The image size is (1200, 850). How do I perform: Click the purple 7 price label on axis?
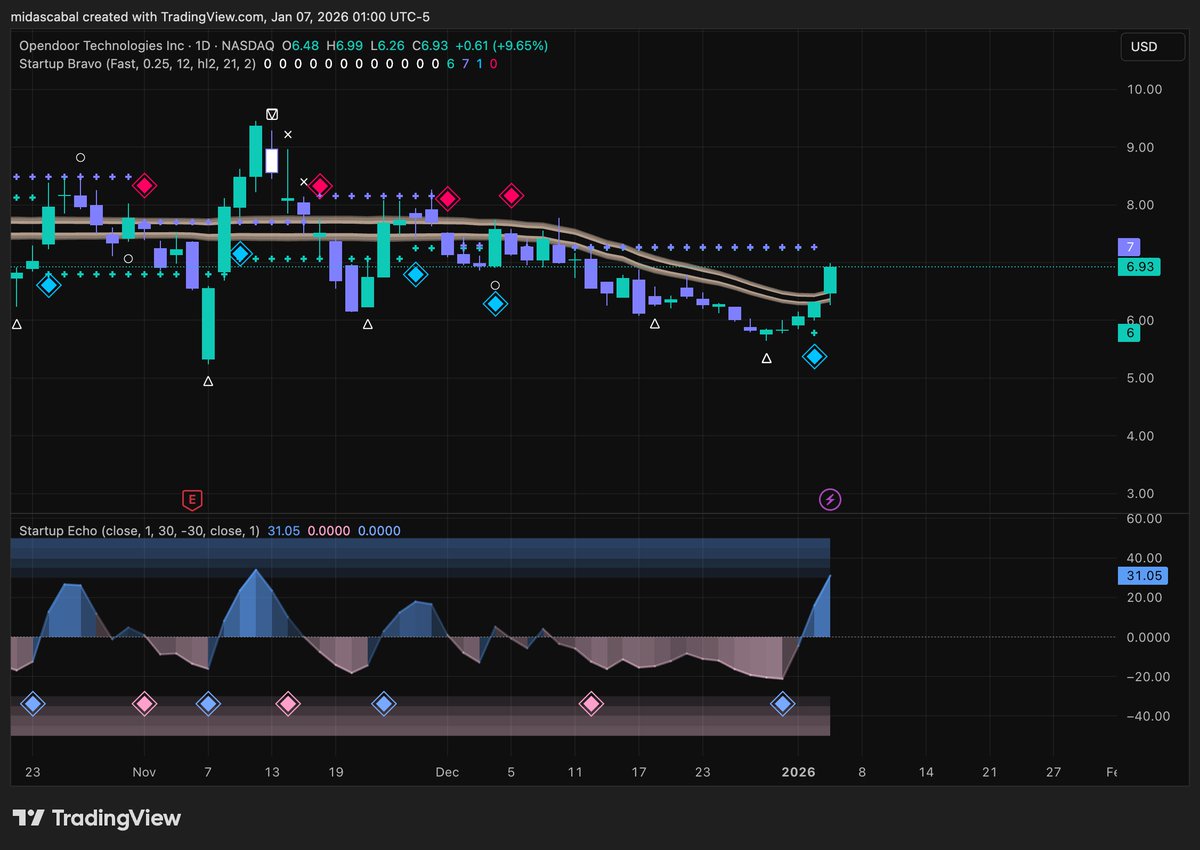click(x=1129, y=247)
